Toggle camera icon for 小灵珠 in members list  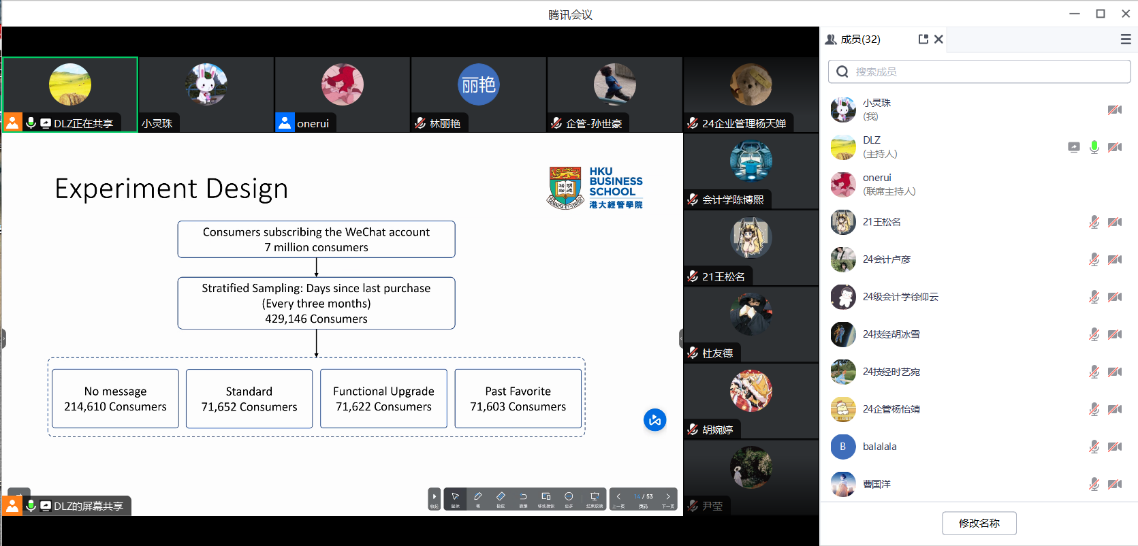[x=1114, y=109]
